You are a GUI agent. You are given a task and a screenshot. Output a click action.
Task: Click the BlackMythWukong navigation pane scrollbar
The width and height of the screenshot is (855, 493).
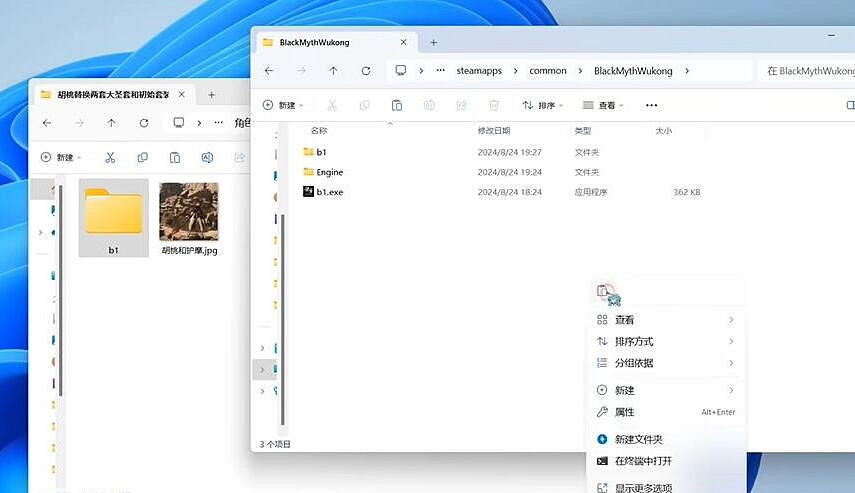click(x=282, y=319)
